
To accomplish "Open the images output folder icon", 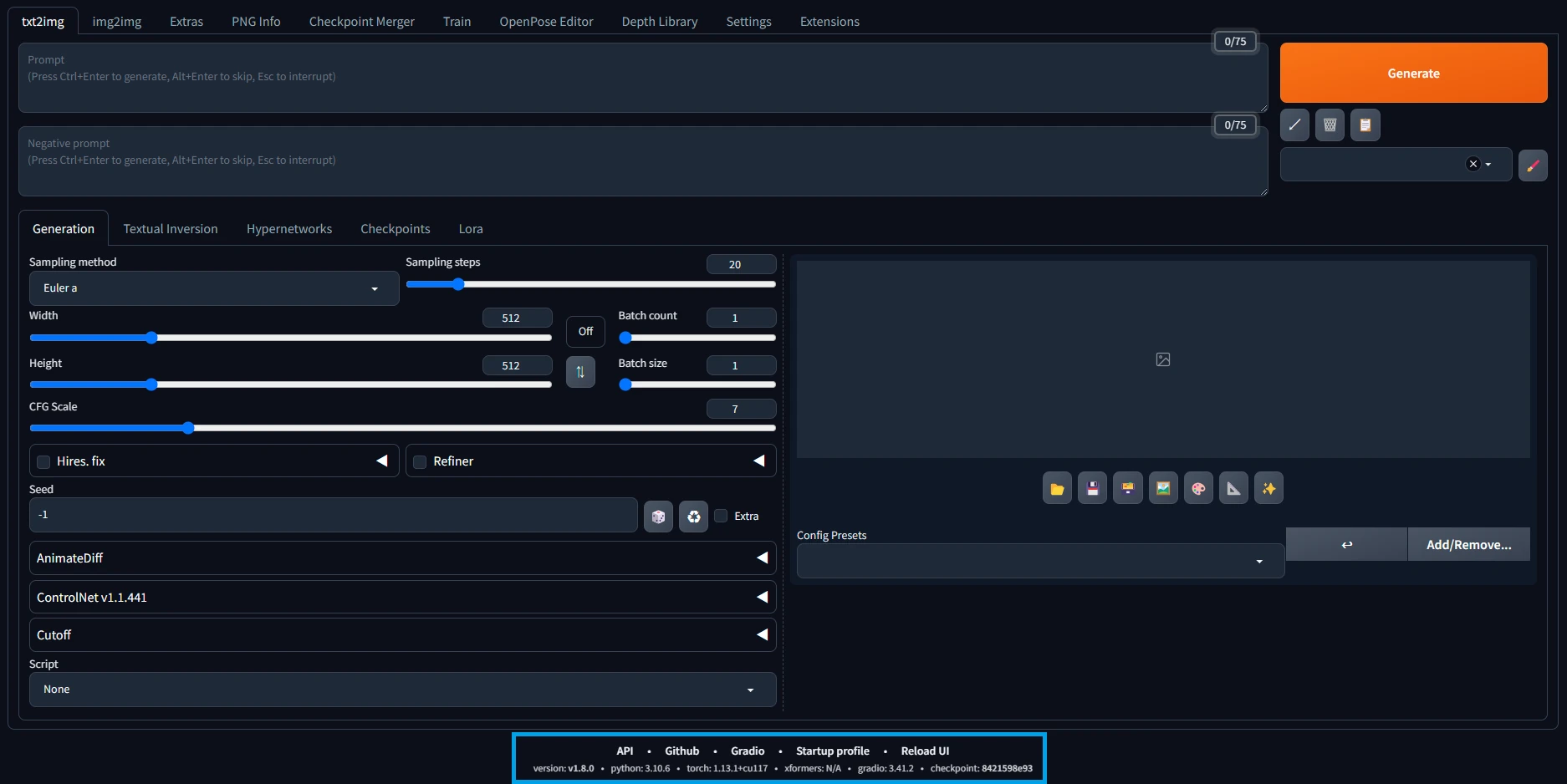I will tap(1057, 488).
